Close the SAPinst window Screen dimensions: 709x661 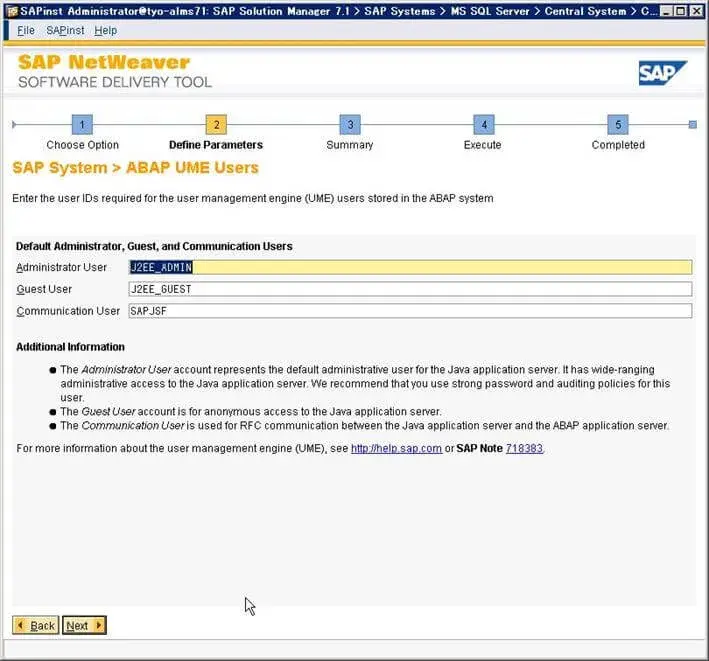coord(696,11)
